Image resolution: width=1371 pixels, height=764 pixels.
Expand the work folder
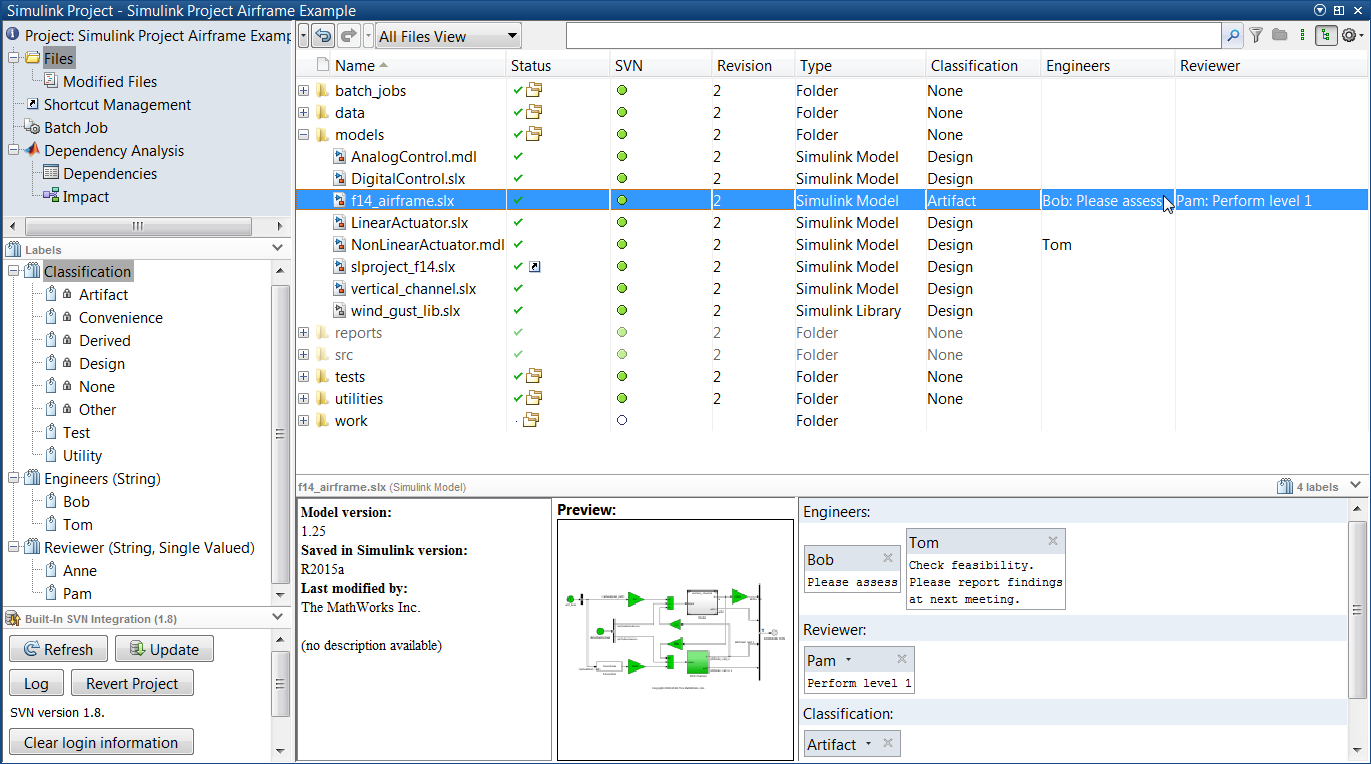[x=304, y=420]
